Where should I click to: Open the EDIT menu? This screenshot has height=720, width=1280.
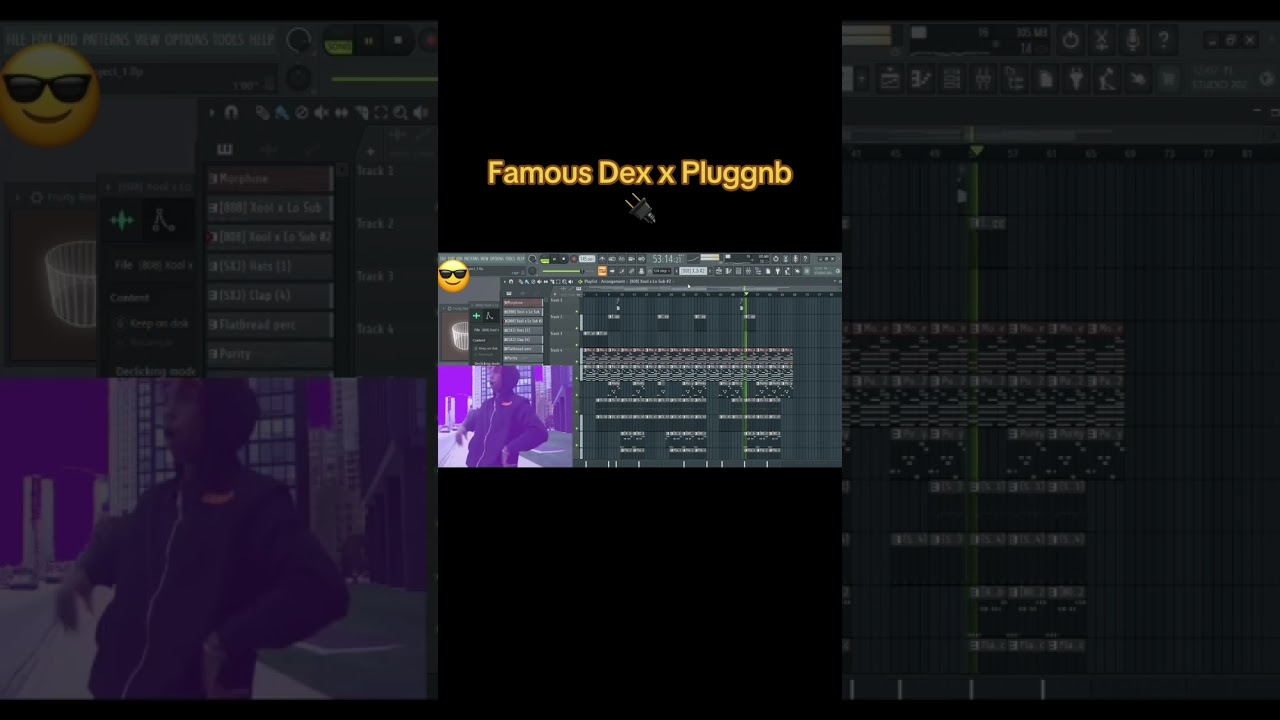click(451, 258)
